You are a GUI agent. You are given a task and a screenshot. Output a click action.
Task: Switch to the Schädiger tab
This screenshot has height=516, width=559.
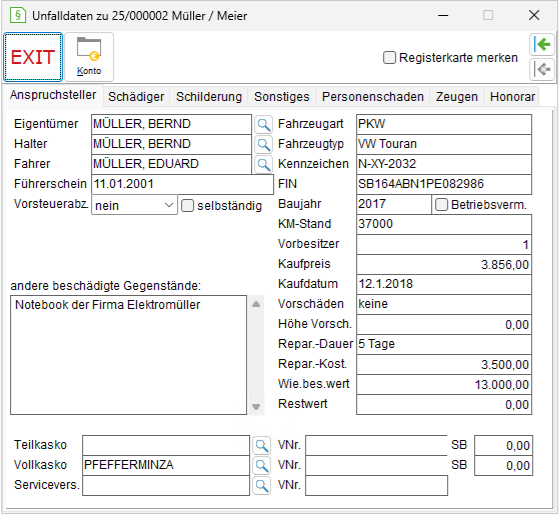point(136,97)
